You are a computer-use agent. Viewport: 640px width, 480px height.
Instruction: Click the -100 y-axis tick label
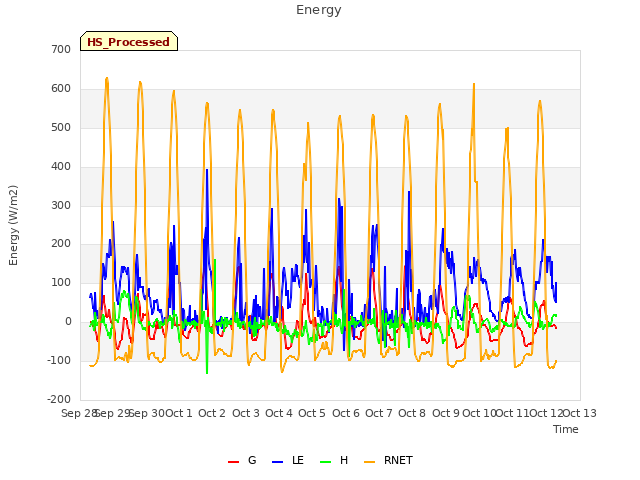pos(59,360)
